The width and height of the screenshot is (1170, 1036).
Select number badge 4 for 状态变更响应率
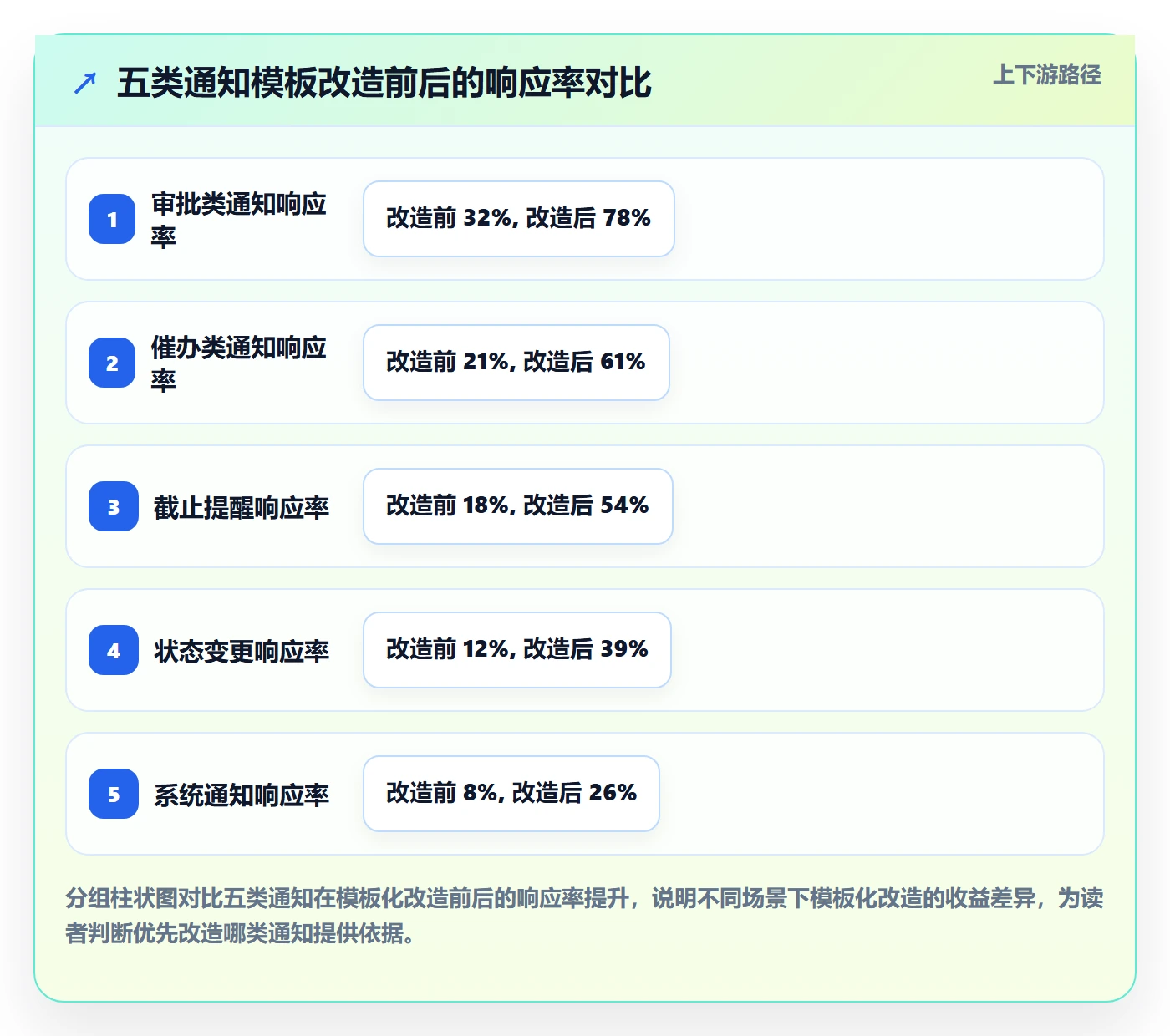click(114, 650)
